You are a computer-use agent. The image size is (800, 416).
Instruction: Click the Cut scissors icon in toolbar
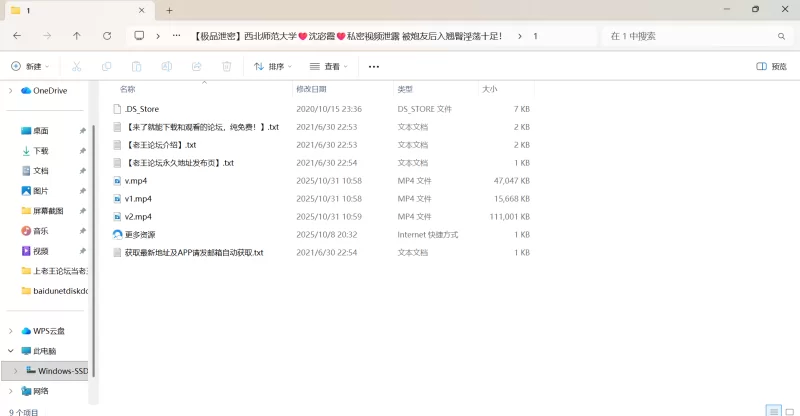pyautogui.click(x=76, y=67)
